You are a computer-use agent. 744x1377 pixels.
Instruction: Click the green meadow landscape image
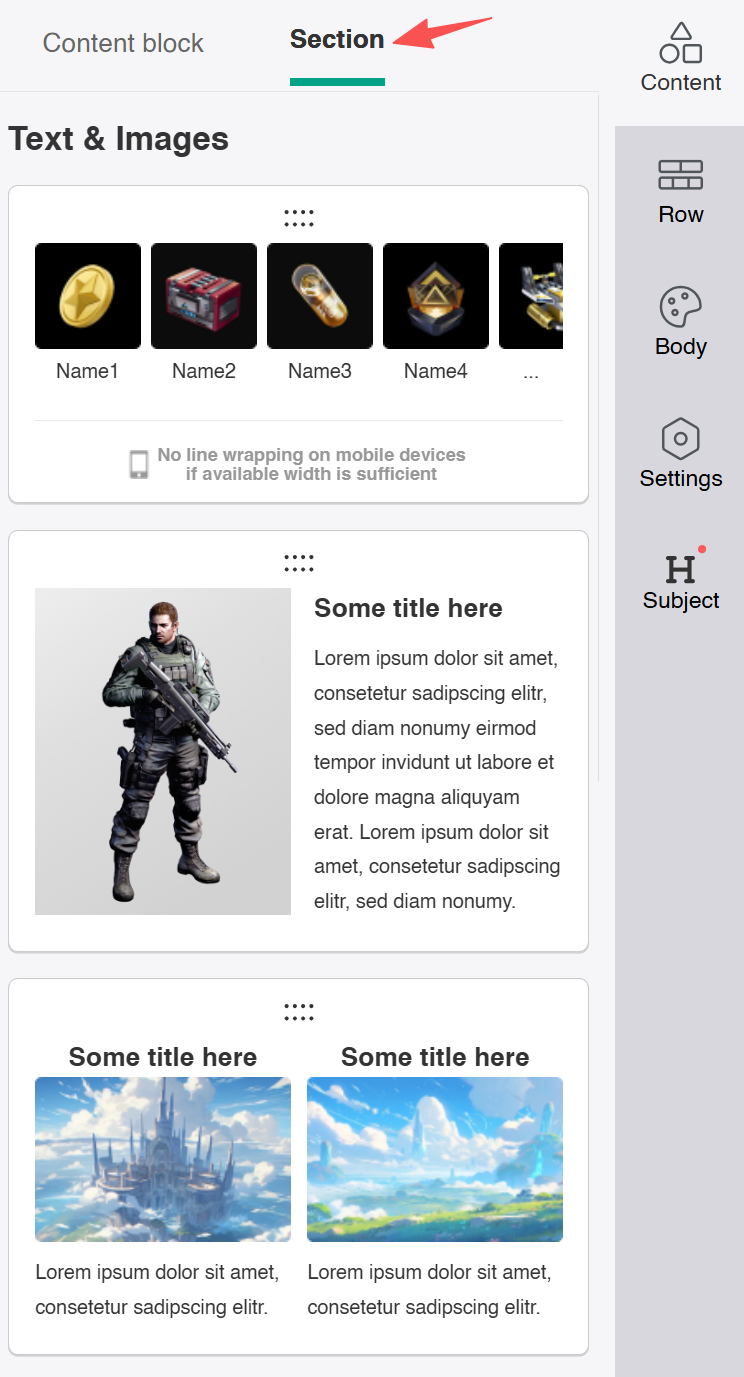[x=435, y=1159]
